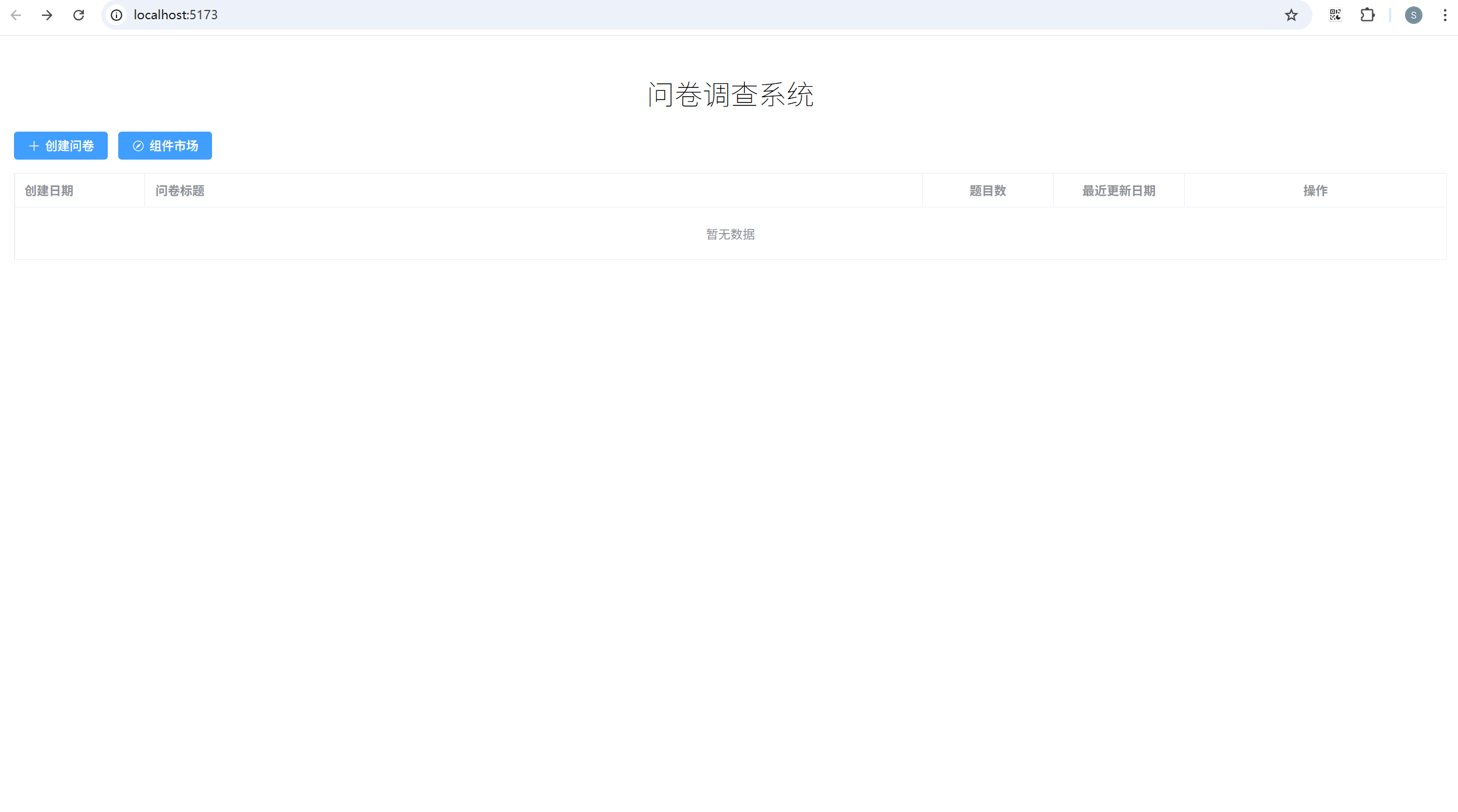Viewport: 1458px width, 812px height.
Task: Click the compass icon in 组件市场
Action: (138, 146)
